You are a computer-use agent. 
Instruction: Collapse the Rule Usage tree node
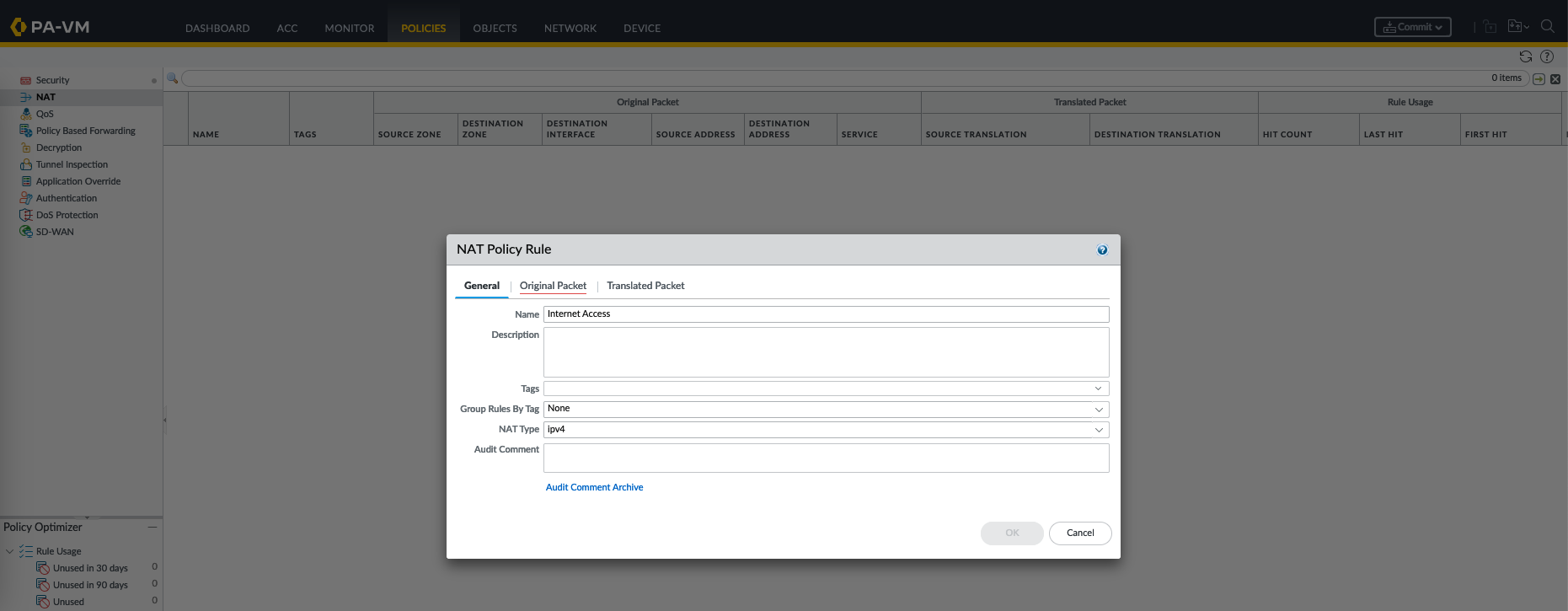[x=10, y=551]
